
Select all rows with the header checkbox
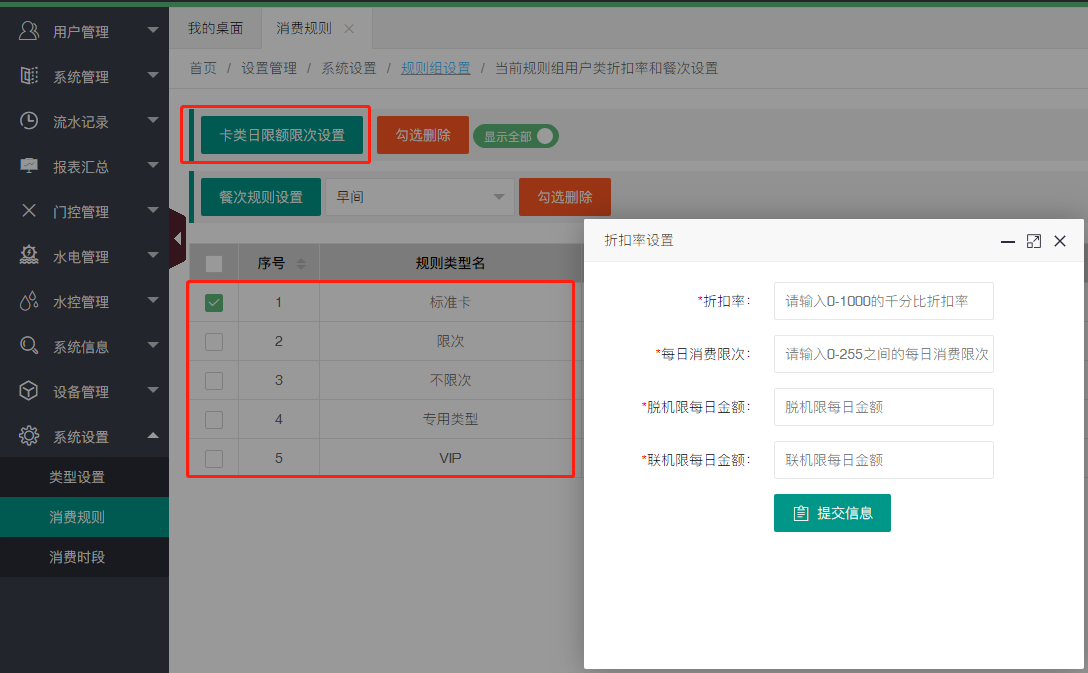coord(213,262)
